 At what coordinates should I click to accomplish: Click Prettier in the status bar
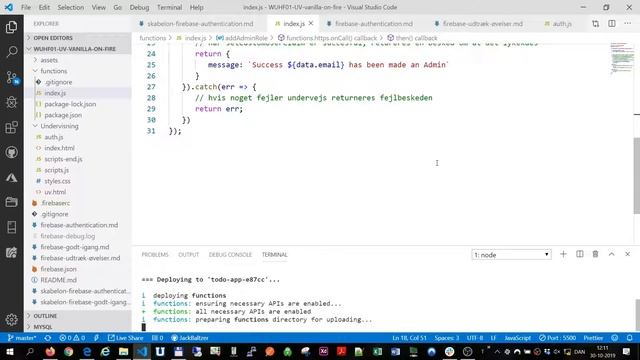click(x=593, y=338)
